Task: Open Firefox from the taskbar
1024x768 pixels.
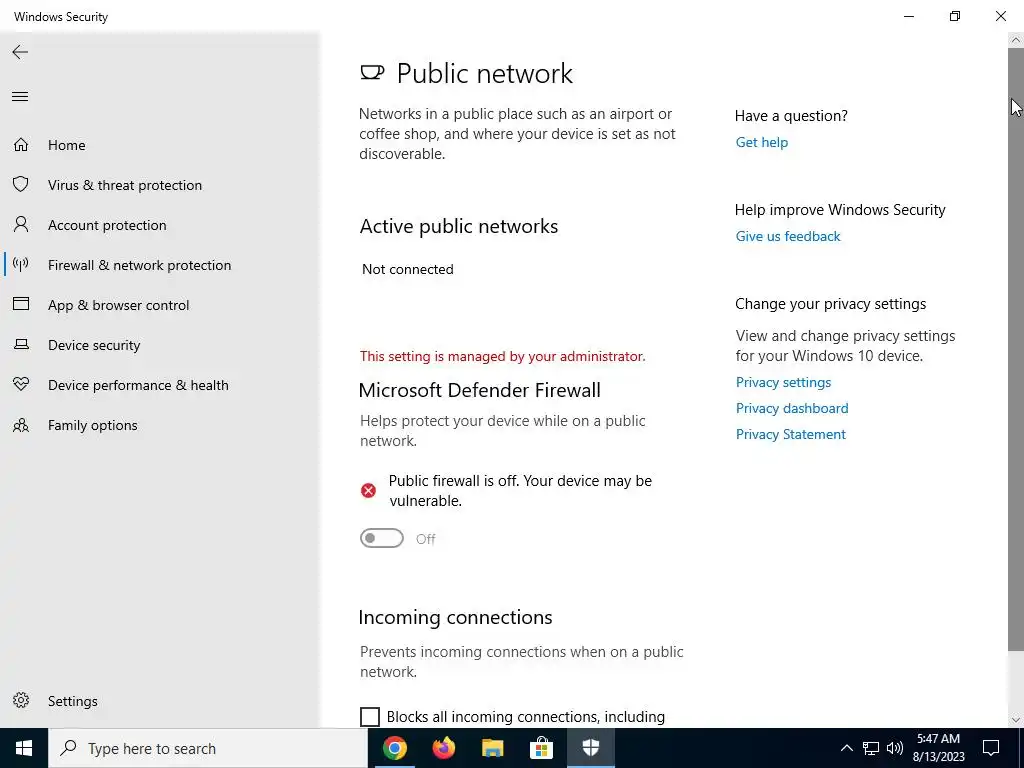Action: (x=443, y=748)
